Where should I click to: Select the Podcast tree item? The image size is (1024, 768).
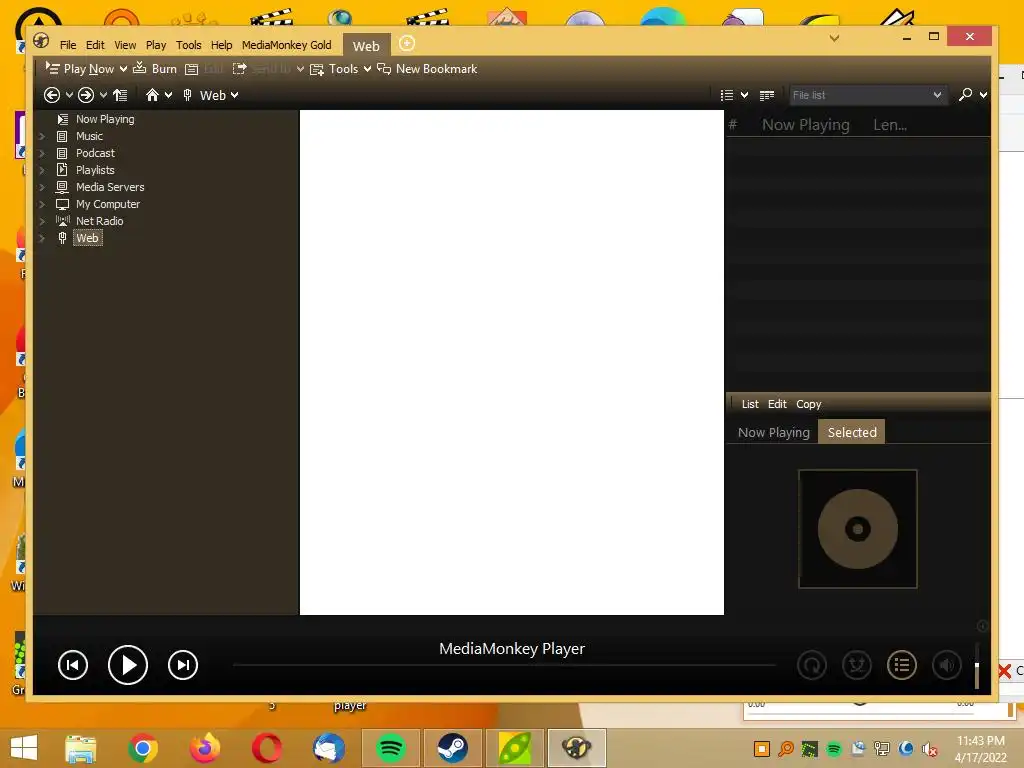(95, 153)
